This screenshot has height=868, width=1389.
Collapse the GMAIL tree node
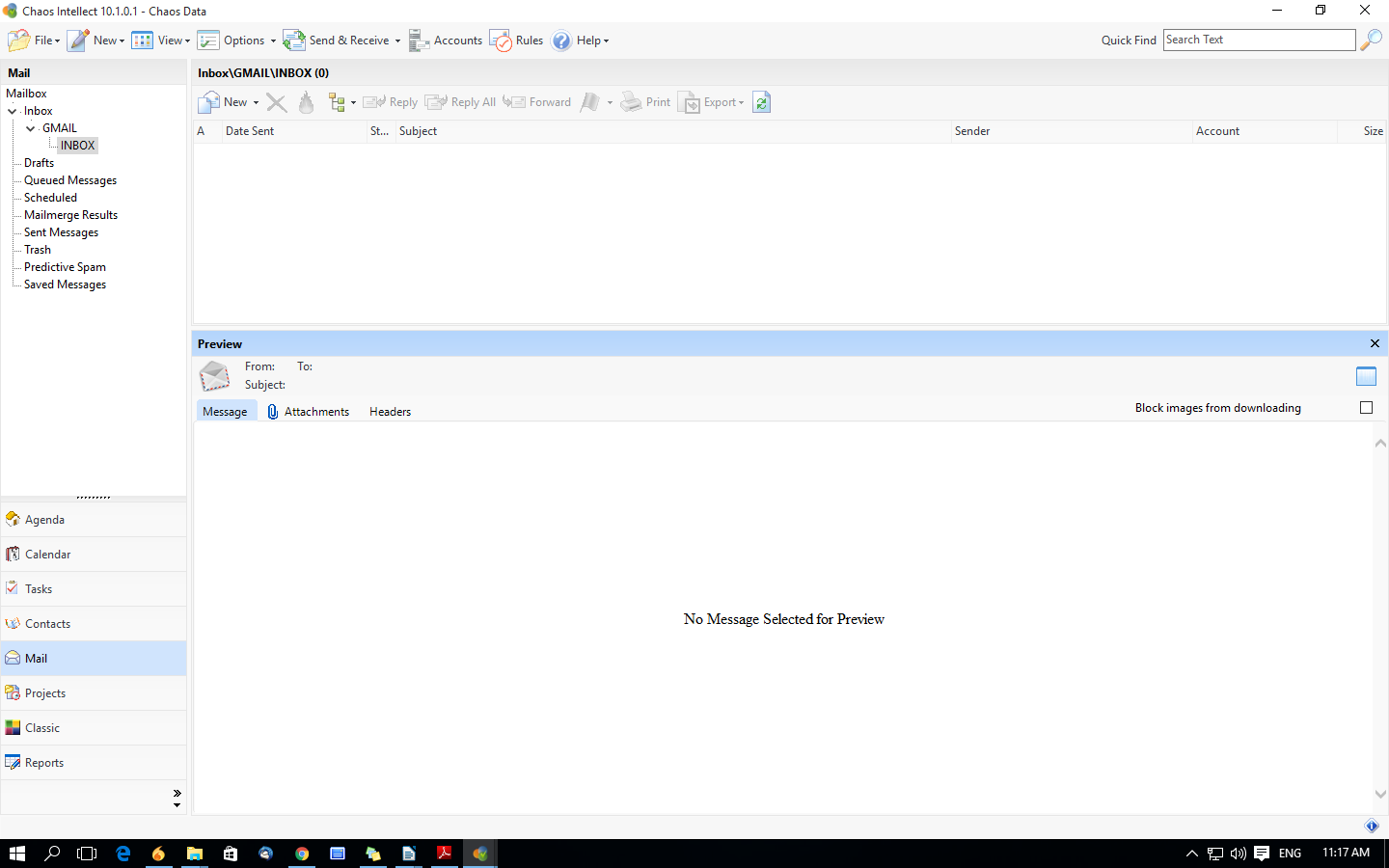click(x=31, y=129)
